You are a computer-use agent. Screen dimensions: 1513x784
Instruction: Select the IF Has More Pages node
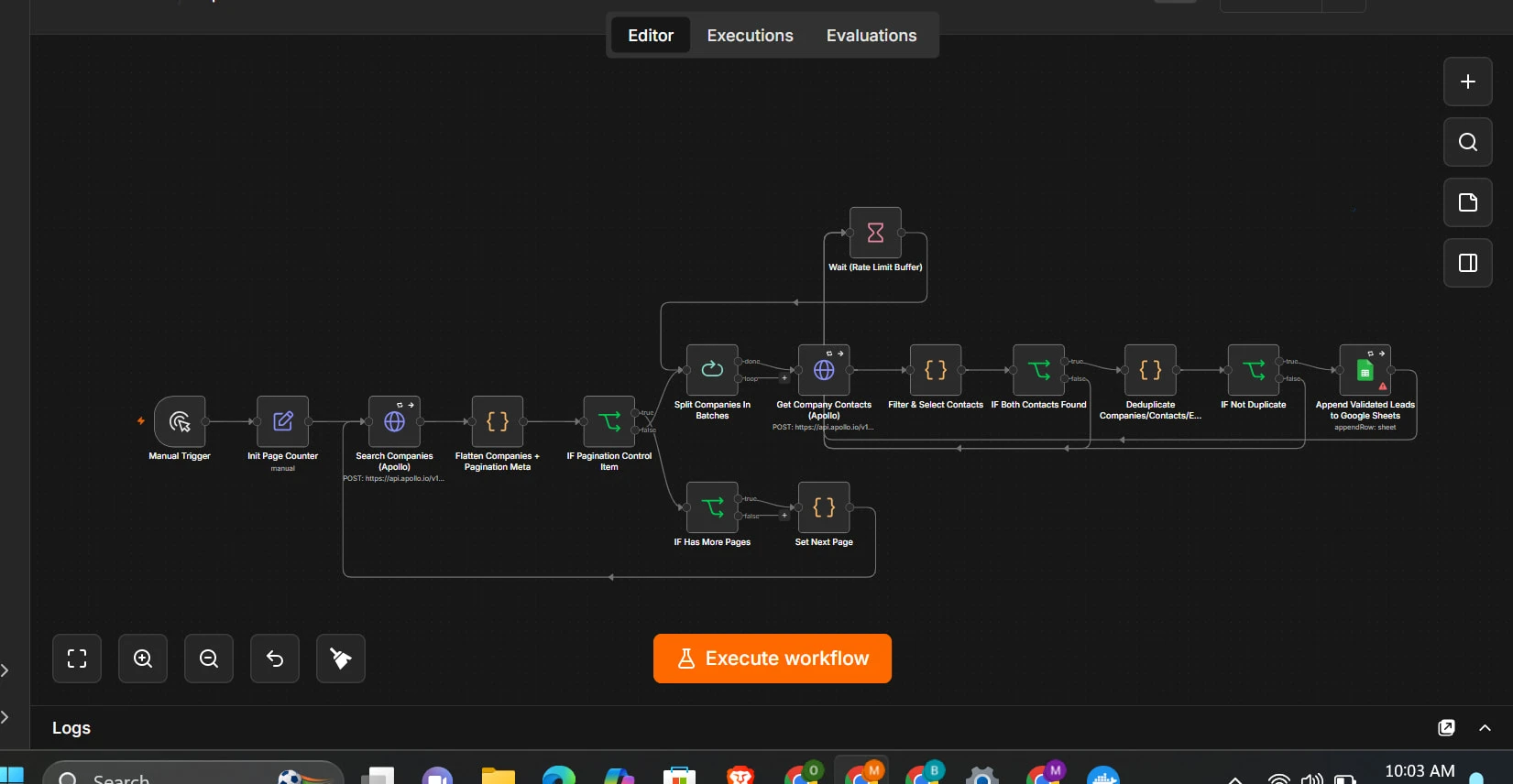(x=712, y=507)
